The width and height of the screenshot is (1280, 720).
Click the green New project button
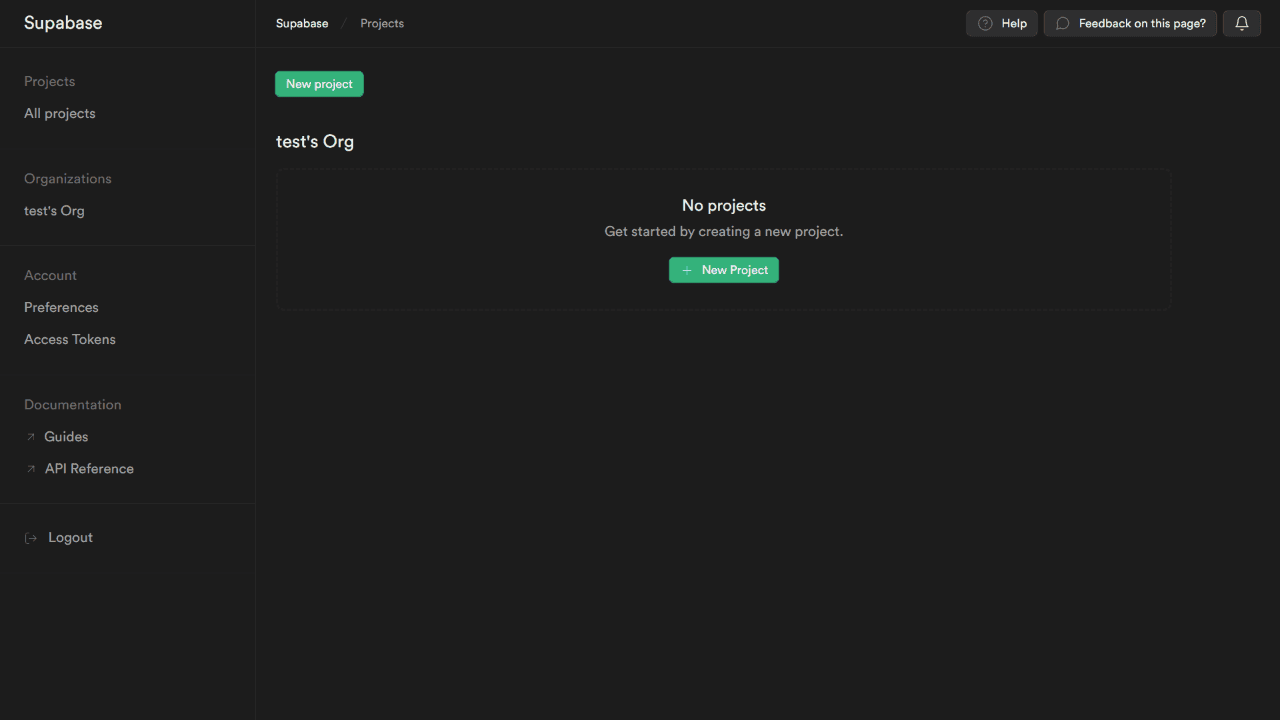(319, 84)
